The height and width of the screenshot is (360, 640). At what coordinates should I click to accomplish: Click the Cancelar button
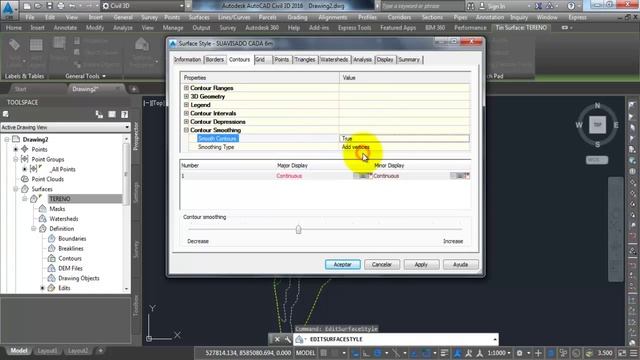click(382, 264)
